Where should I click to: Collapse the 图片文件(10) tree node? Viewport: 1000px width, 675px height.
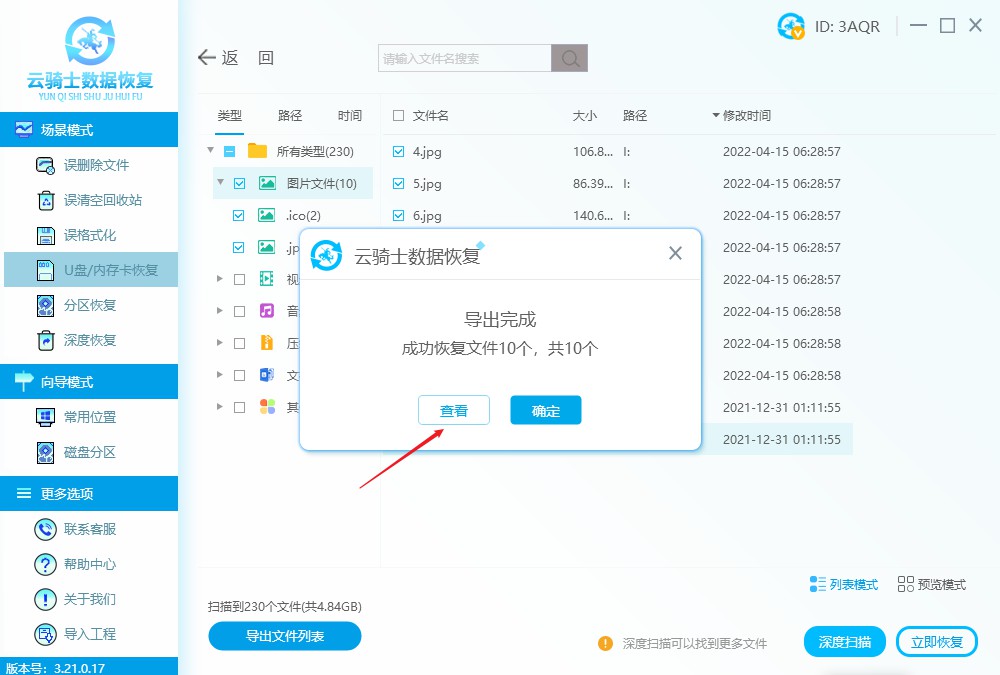pos(220,183)
